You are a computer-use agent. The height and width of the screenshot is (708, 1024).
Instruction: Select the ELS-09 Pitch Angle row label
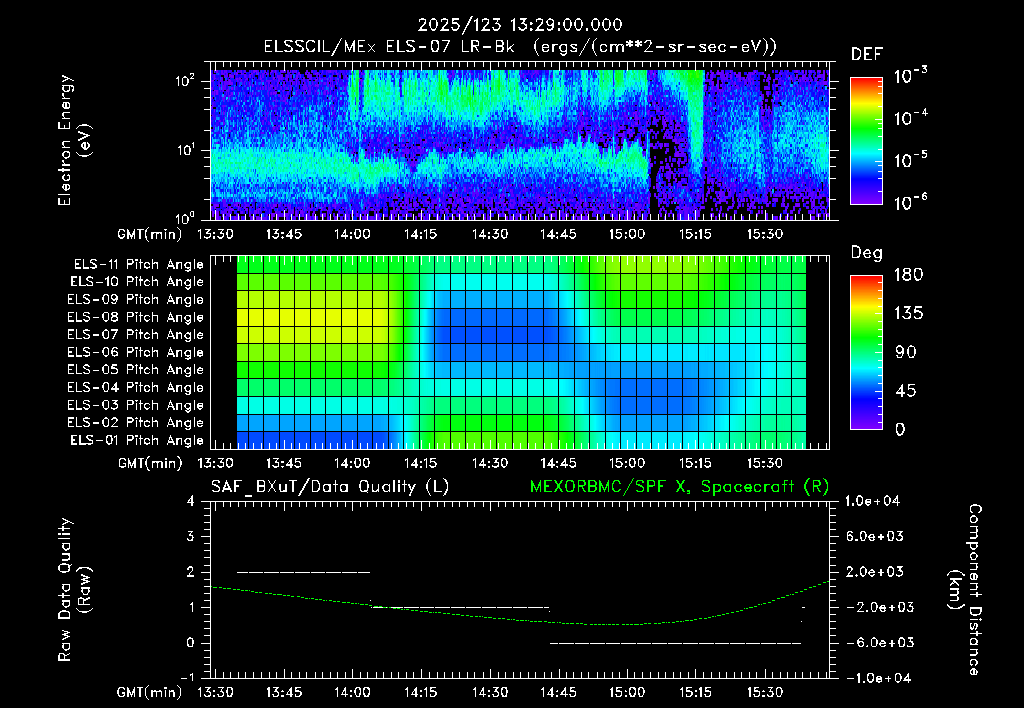(x=136, y=300)
